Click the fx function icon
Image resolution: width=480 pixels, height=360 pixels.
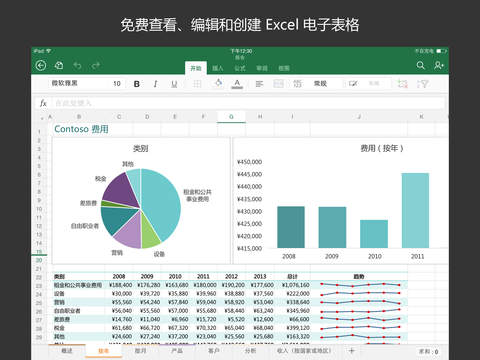pyautogui.click(x=43, y=103)
